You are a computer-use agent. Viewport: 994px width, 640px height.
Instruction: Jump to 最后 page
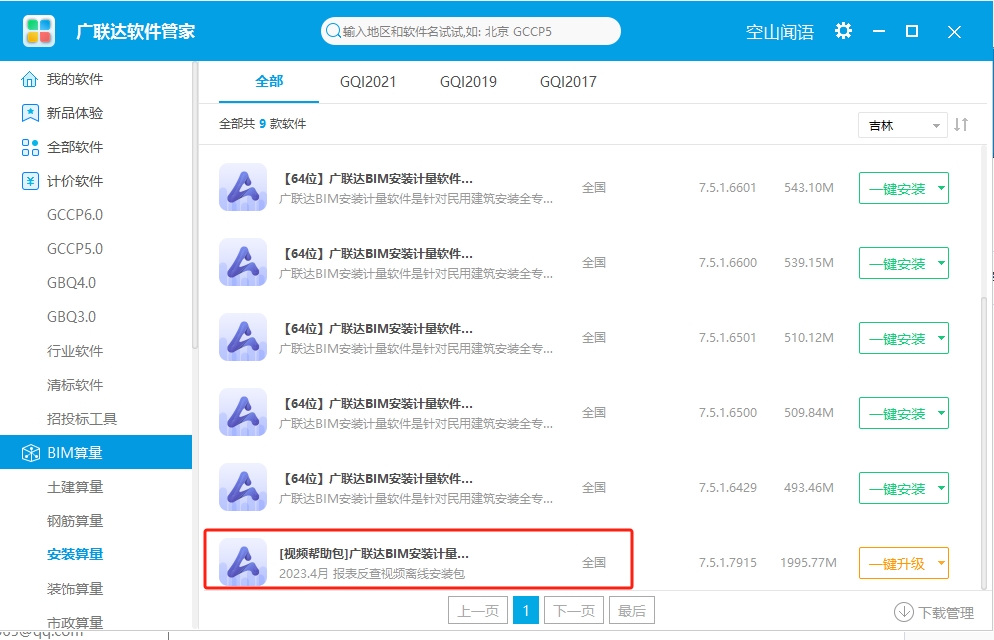point(631,610)
